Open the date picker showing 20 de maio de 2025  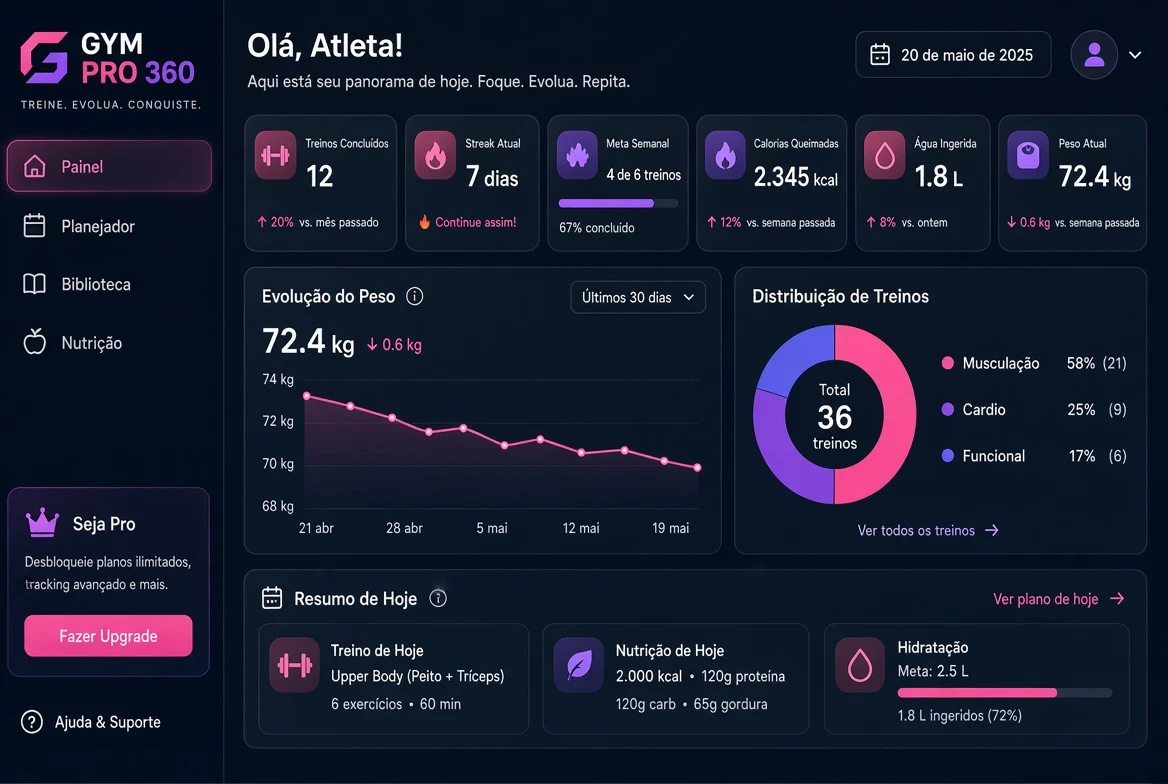pos(953,54)
